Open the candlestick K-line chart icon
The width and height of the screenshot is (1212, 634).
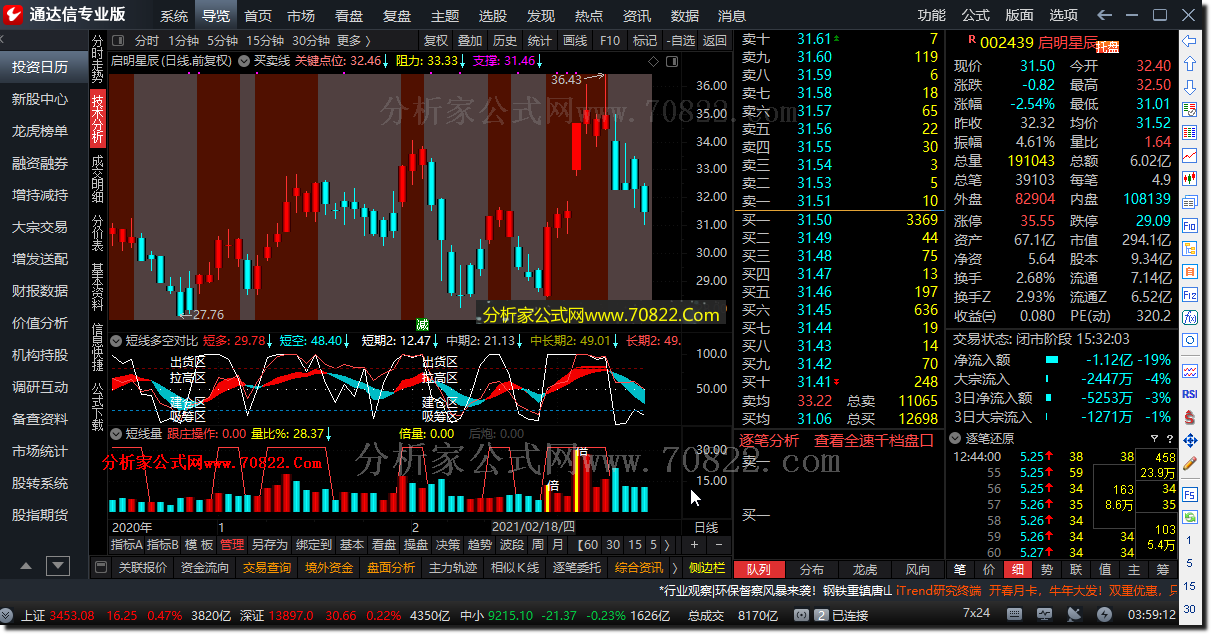(1189, 179)
